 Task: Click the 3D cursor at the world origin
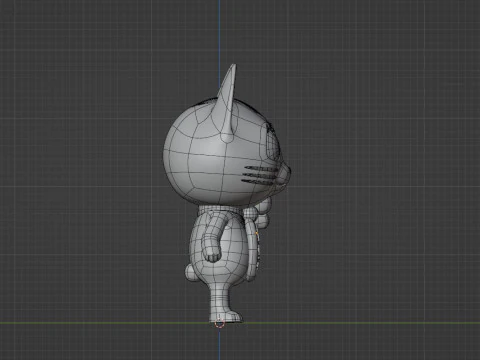[x=219, y=323]
